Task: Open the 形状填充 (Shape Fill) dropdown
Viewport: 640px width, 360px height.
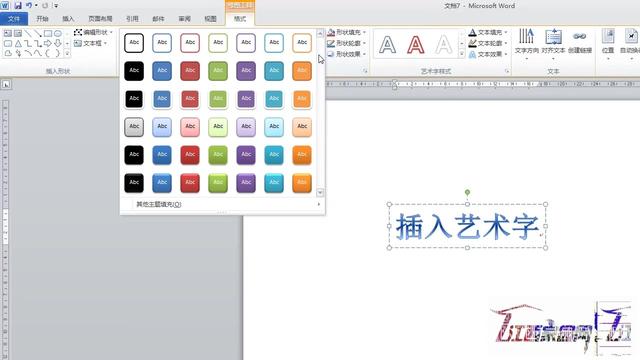Action: 347,32
